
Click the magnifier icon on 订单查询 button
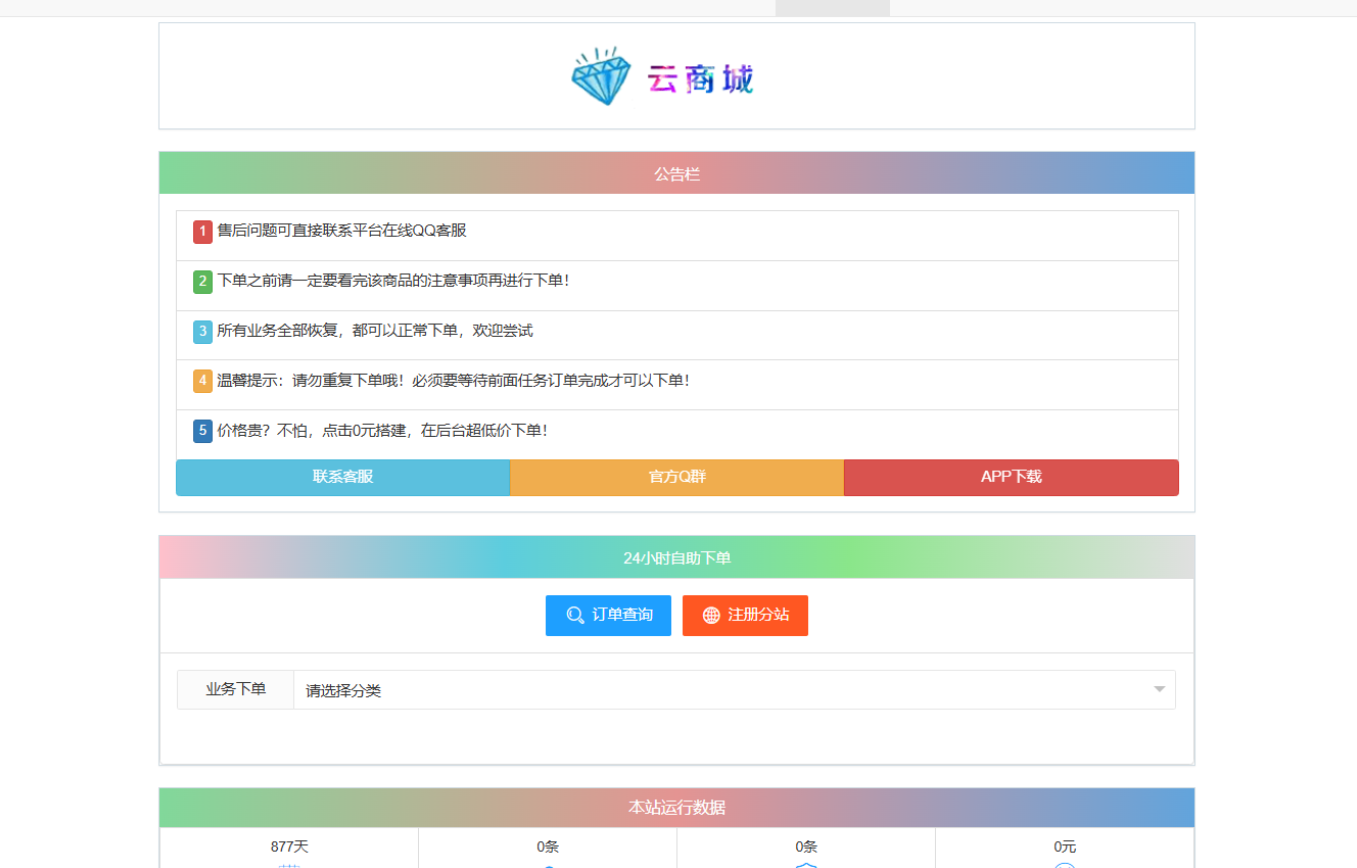coord(573,615)
